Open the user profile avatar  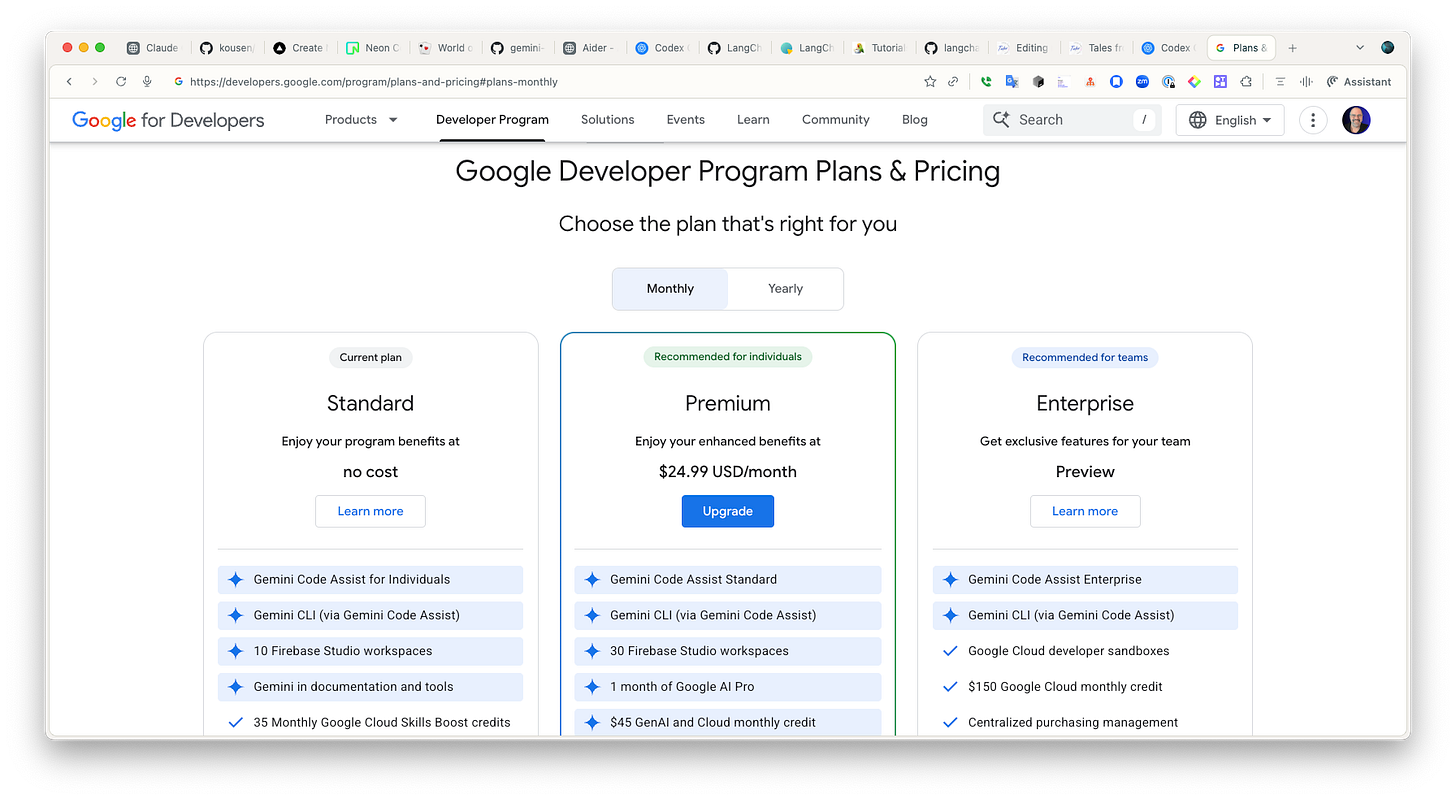1356,120
